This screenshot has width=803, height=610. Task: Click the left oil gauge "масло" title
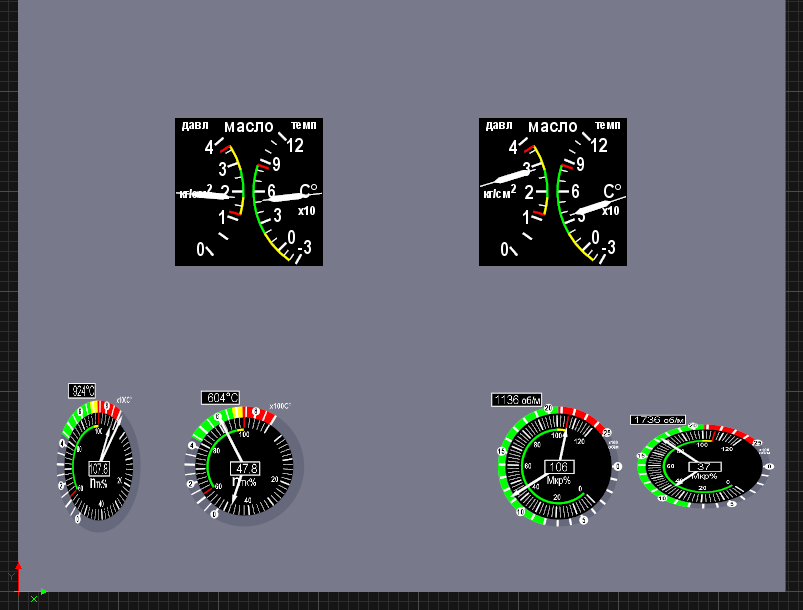pos(248,126)
